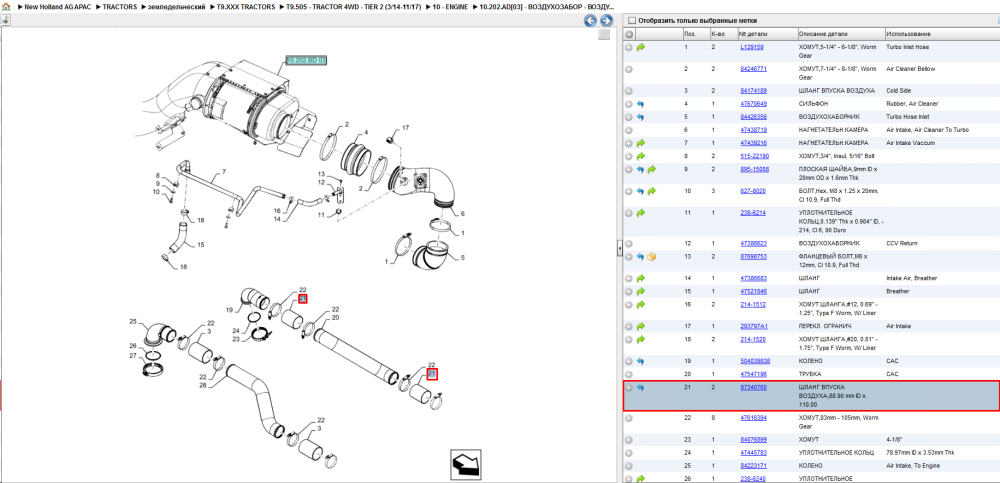Screen dimensions: 1000x483
Task: Click the home icon in the breadcrumb
Action: pyautogui.click(x=6, y=6)
